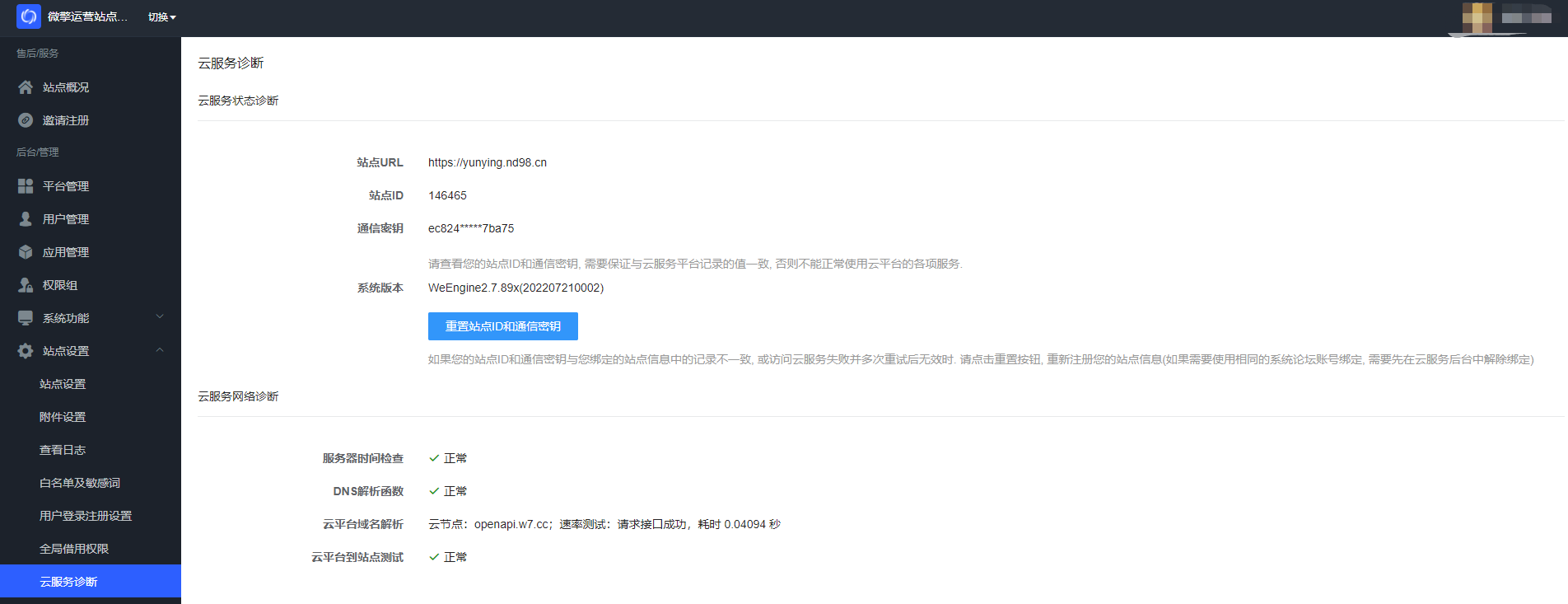Expand the 系统功能 chevron
Screen dimensions: 1568x604
[x=160, y=316]
